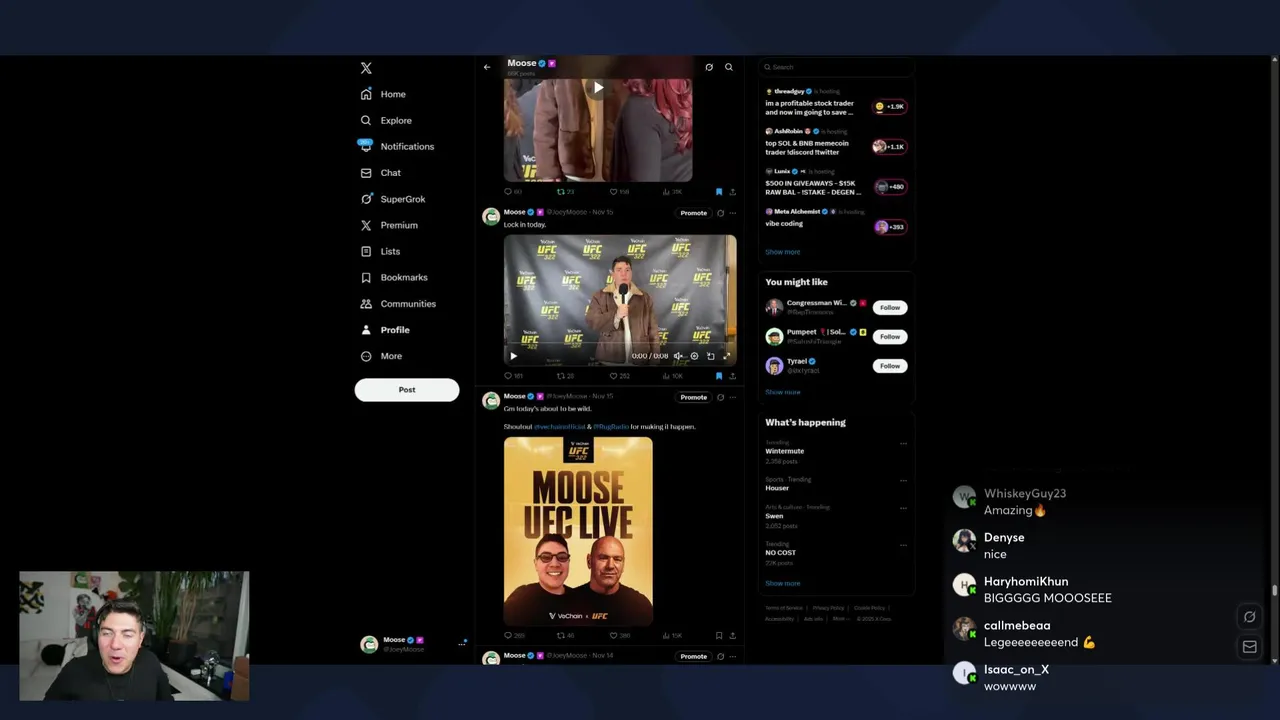Click the Lists icon in sidebar
The image size is (1280, 720).
pyautogui.click(x=366, y=251)
